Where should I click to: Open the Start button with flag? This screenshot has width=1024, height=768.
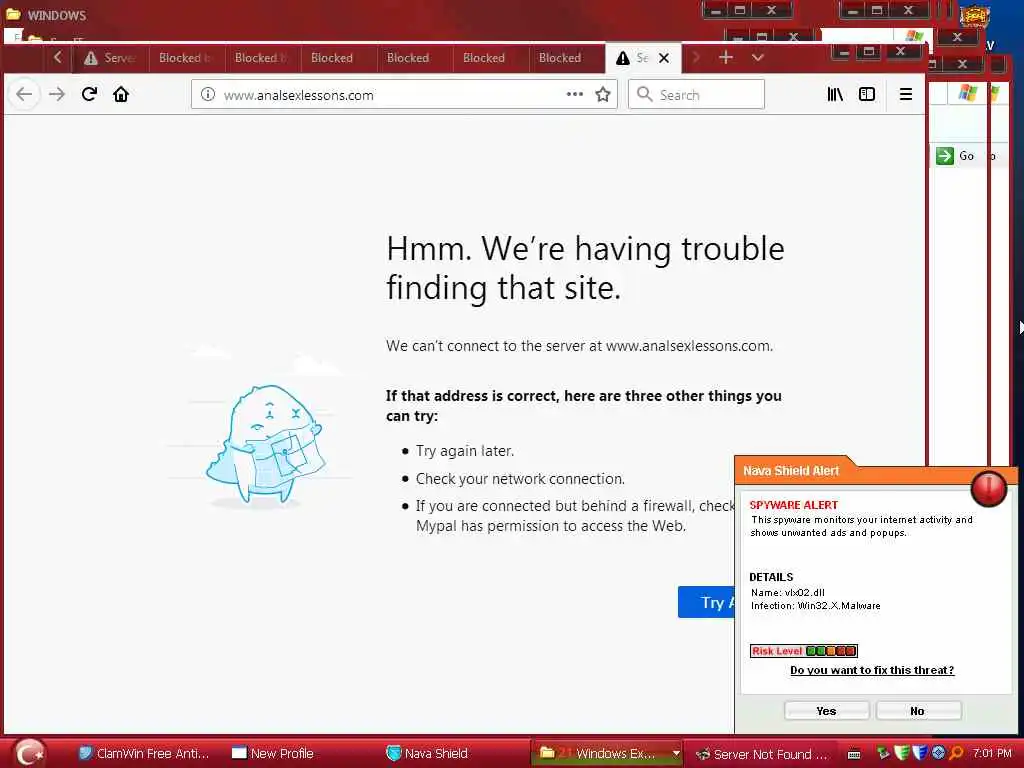[x=29, y=753]
